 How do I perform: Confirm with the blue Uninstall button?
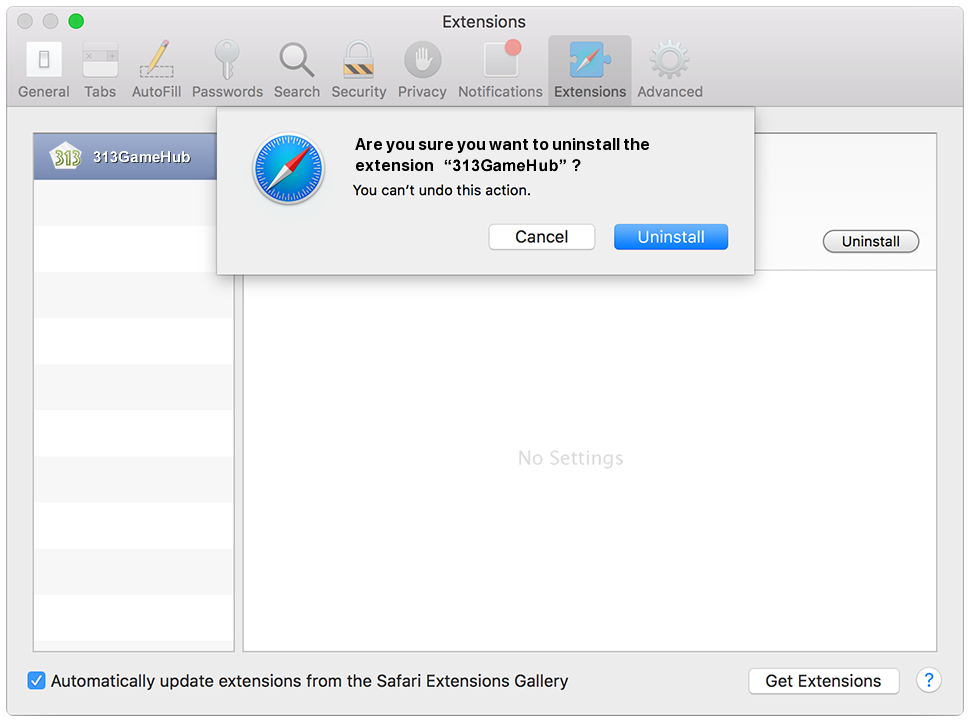point(671,237)
